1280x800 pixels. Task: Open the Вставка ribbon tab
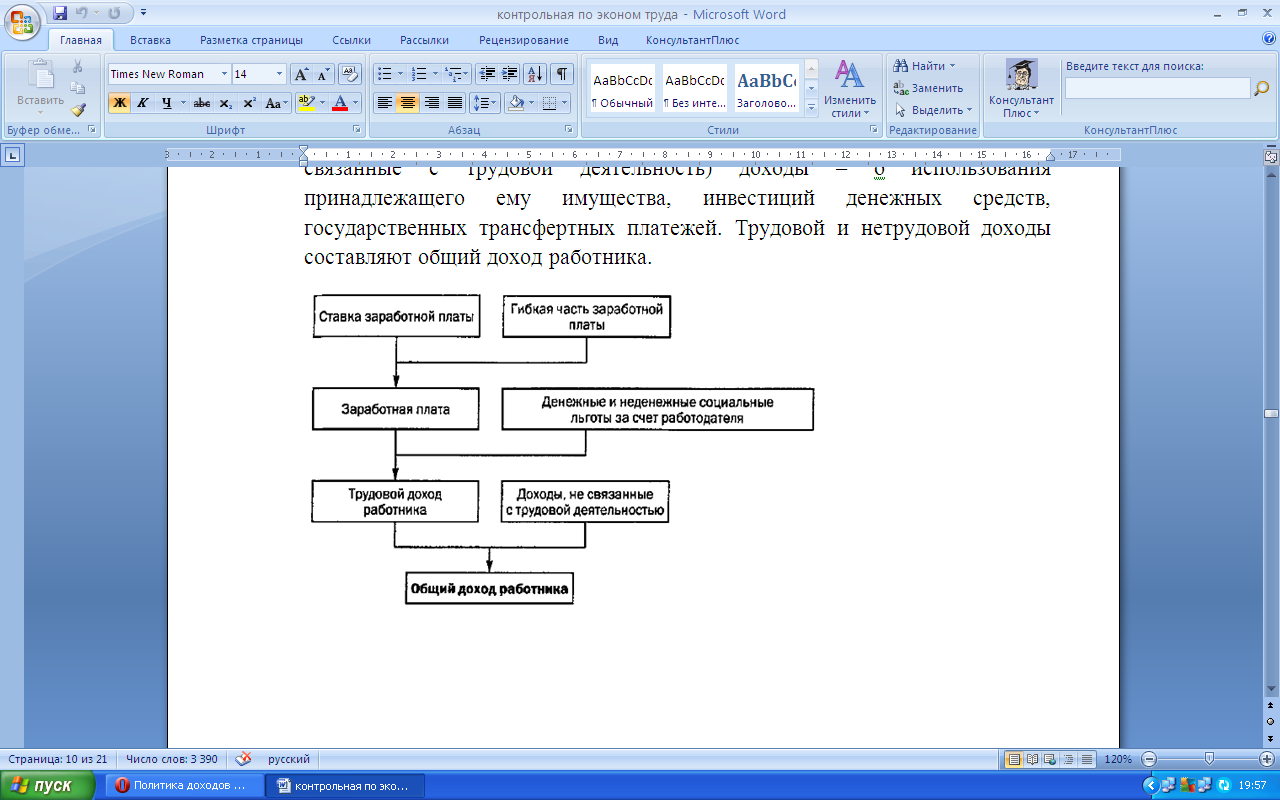click(150, 40)
